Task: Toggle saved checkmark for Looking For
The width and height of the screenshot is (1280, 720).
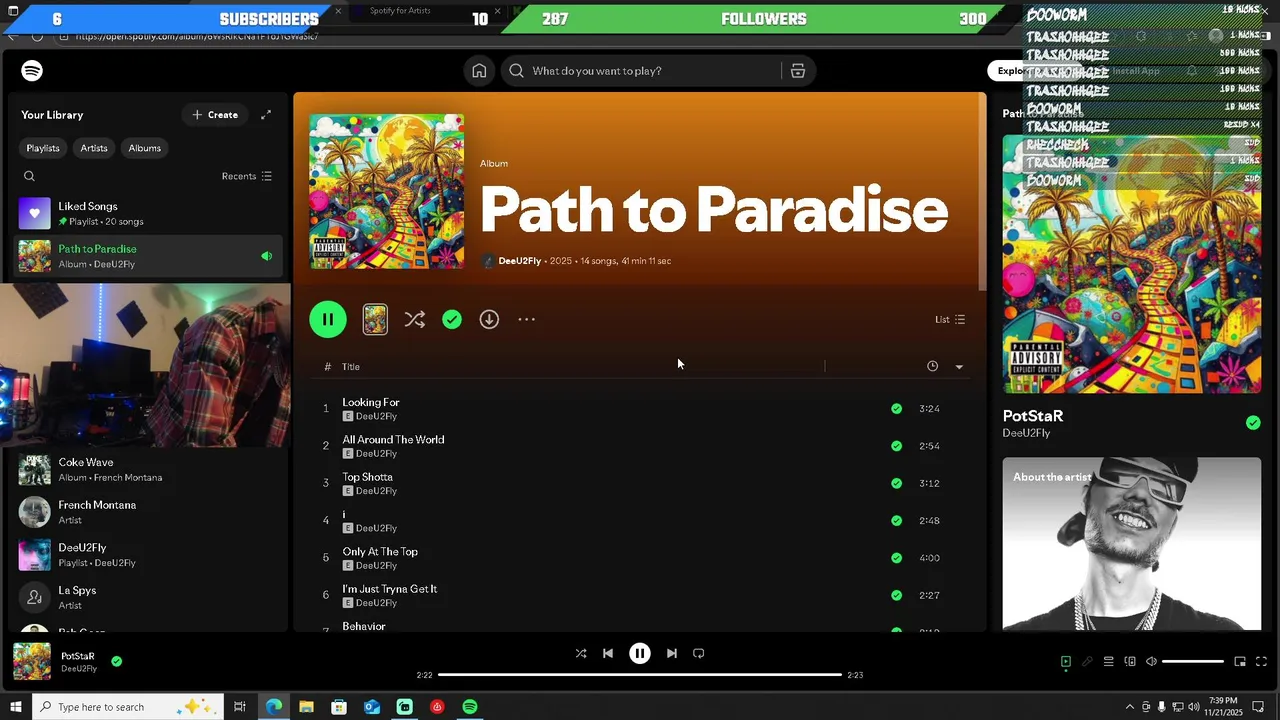Action: pyautogui.click(x=896, y=408)
